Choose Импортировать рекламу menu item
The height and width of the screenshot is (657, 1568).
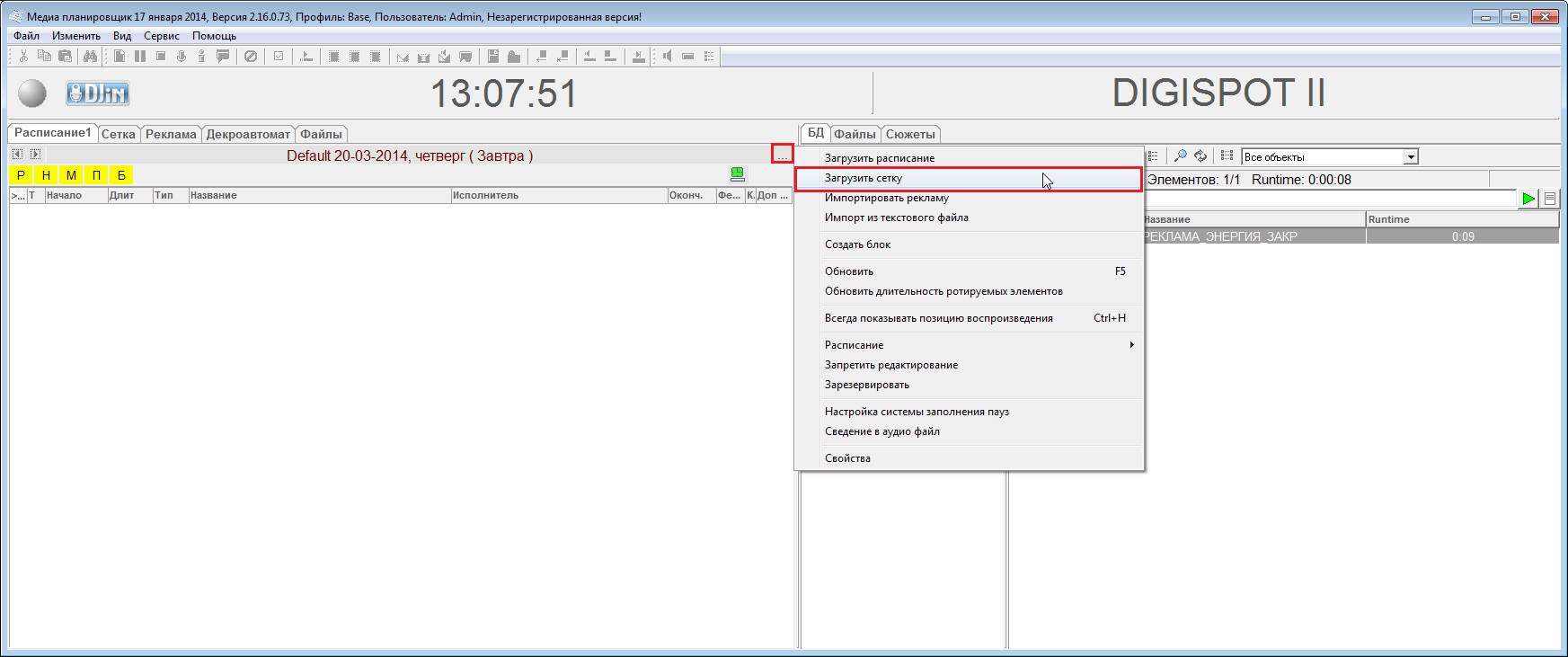pyautogui.click(x=970, y=198)
